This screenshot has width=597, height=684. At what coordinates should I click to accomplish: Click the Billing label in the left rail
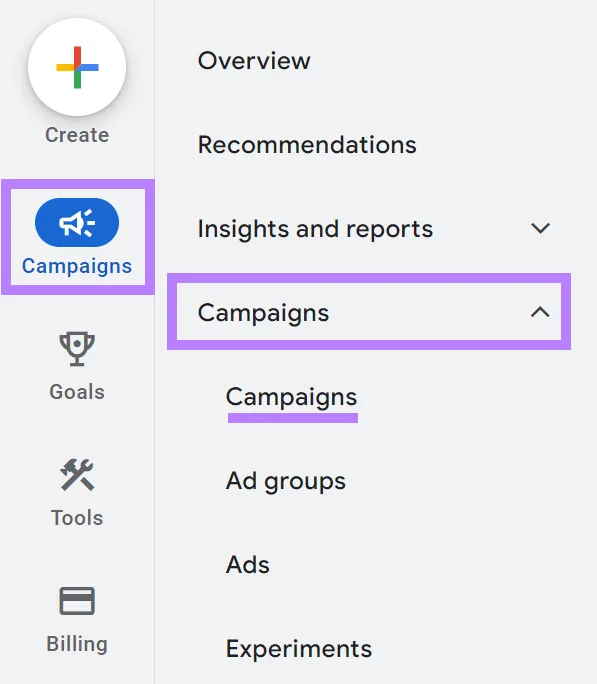click(x=77, y=644)
